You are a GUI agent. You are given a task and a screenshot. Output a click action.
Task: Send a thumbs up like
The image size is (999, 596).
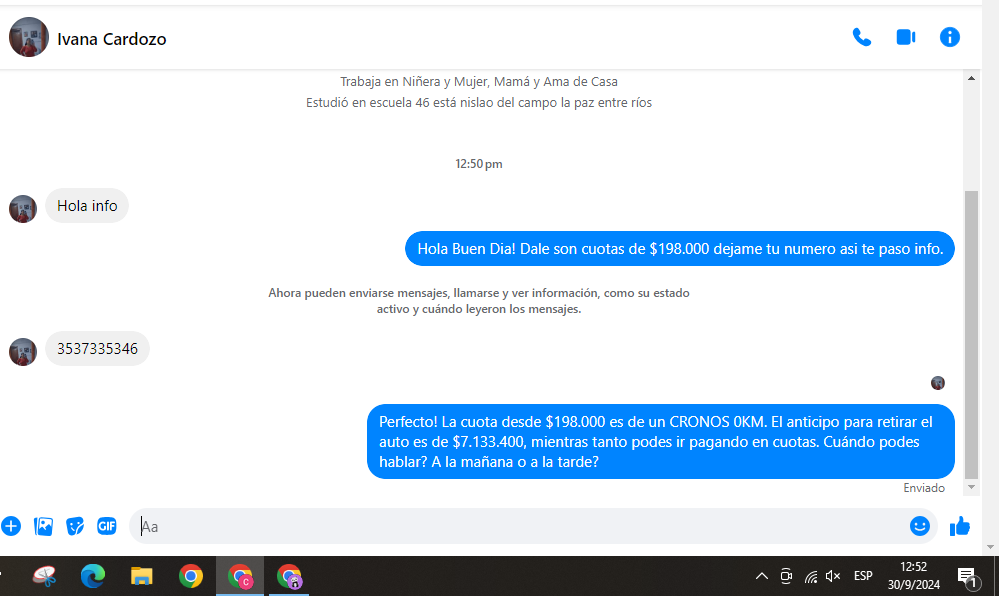[959, 527]
